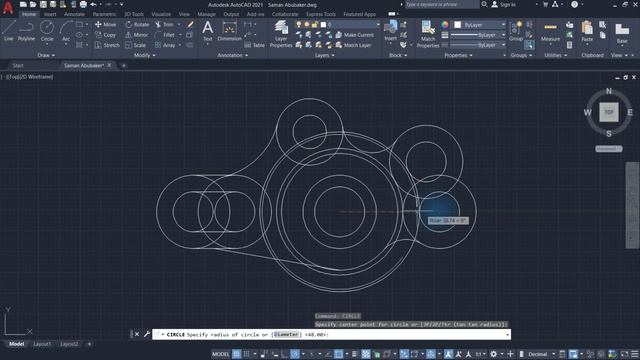Viewport: 640px width, 360px height.
Task: Click the Group tool
Action: (516, 31)
